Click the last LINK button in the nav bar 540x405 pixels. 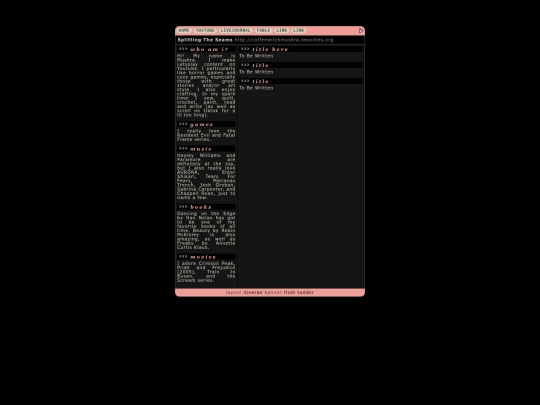coord(299,31)
